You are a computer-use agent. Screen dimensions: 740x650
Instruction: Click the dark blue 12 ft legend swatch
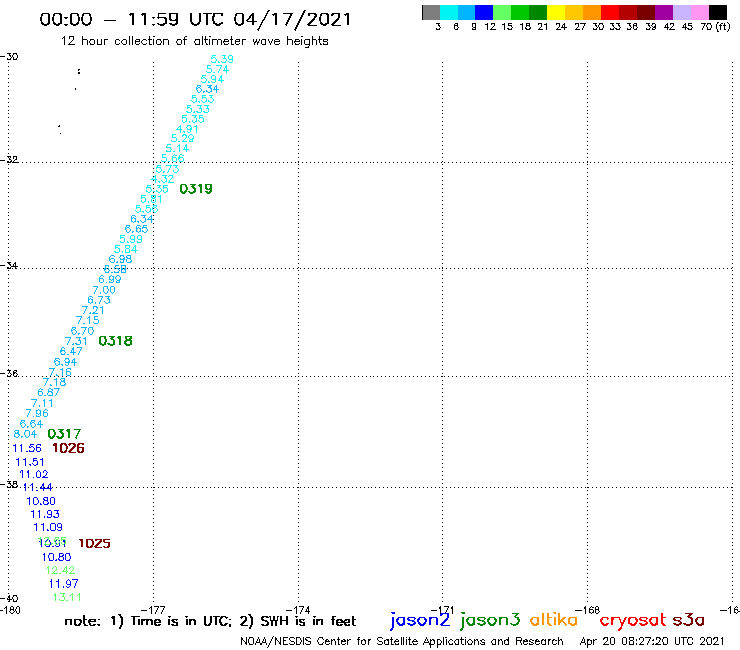coord(484,12)
